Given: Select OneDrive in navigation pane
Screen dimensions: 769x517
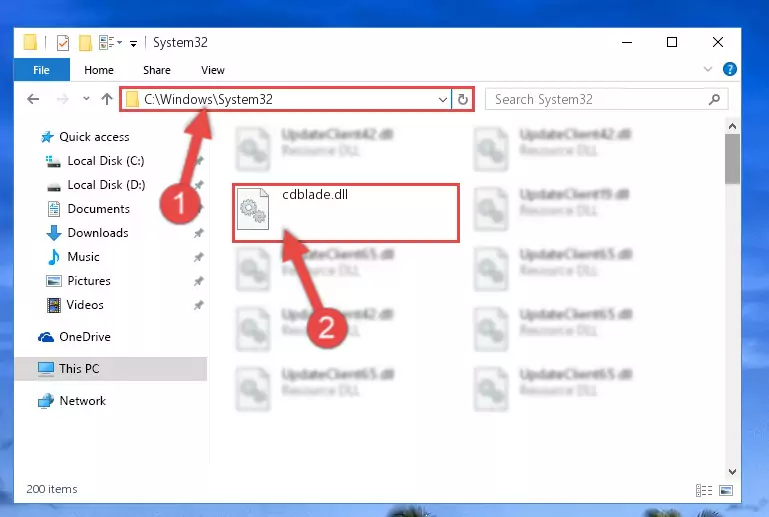Looking at the screenshot, I should (x=85, y=337).
